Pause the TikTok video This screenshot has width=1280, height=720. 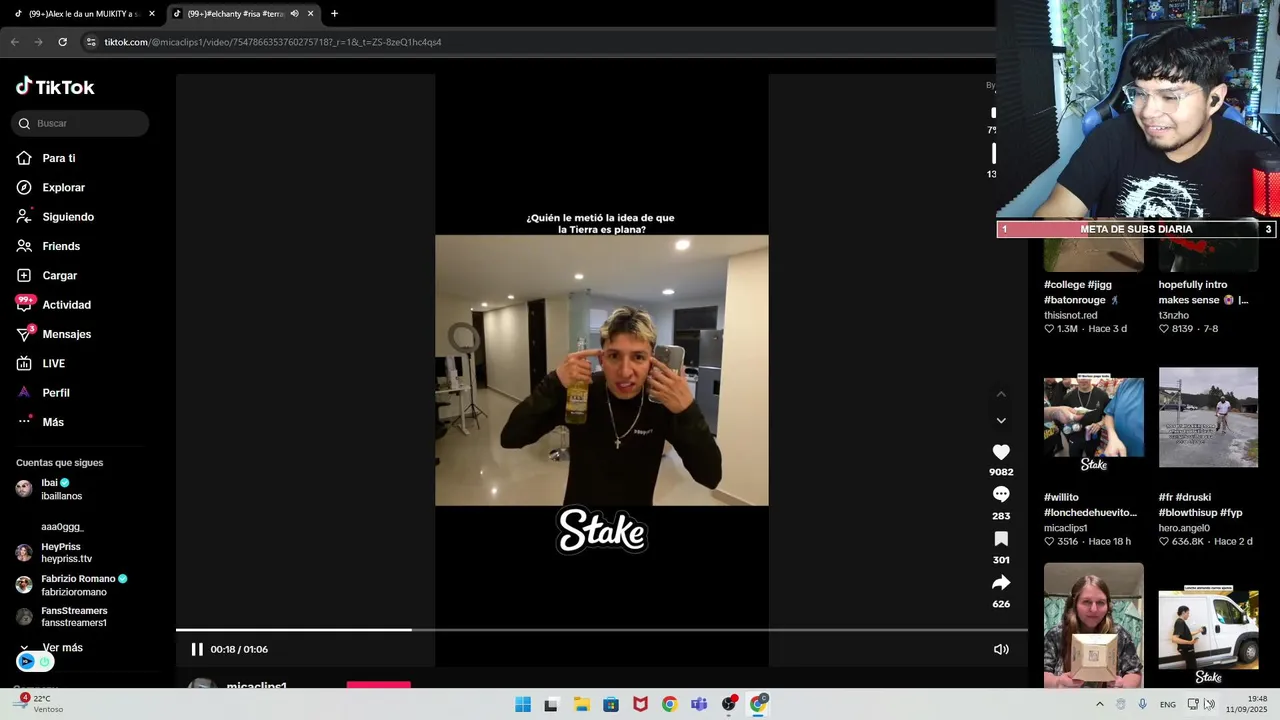point(197,649)
